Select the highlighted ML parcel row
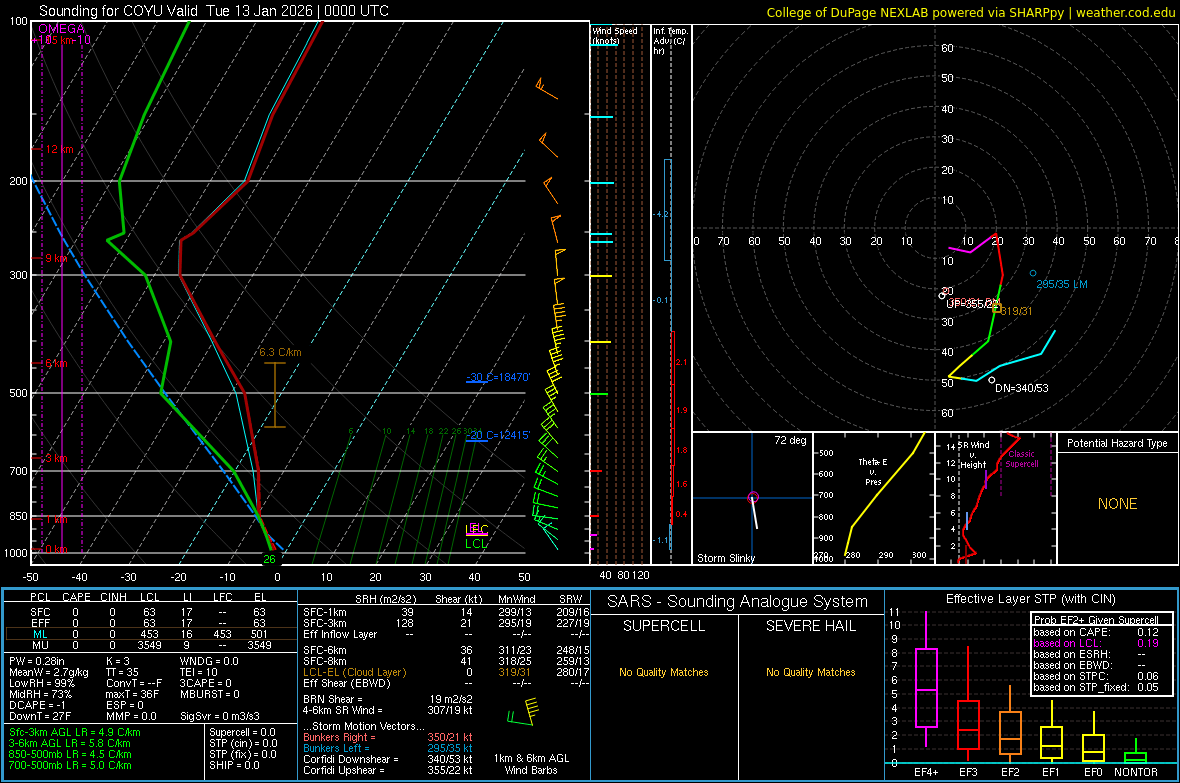The image size is (1180, 783). tap(150, 634)
